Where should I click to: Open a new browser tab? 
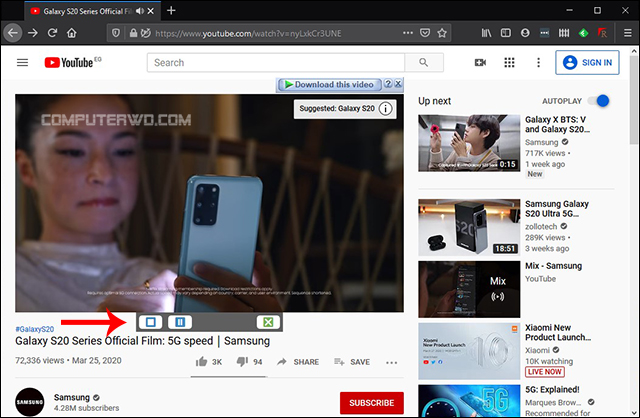[x=171, y=11]
